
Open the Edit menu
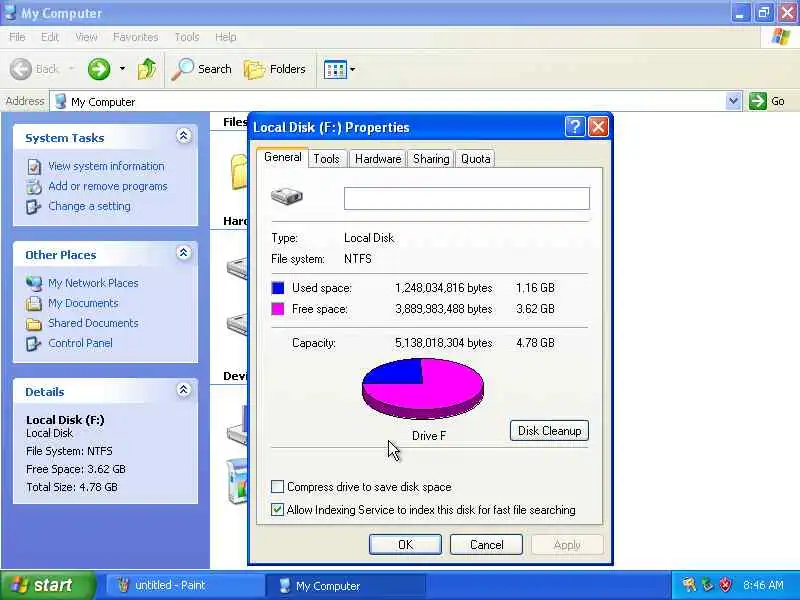(x=49, y=37)
